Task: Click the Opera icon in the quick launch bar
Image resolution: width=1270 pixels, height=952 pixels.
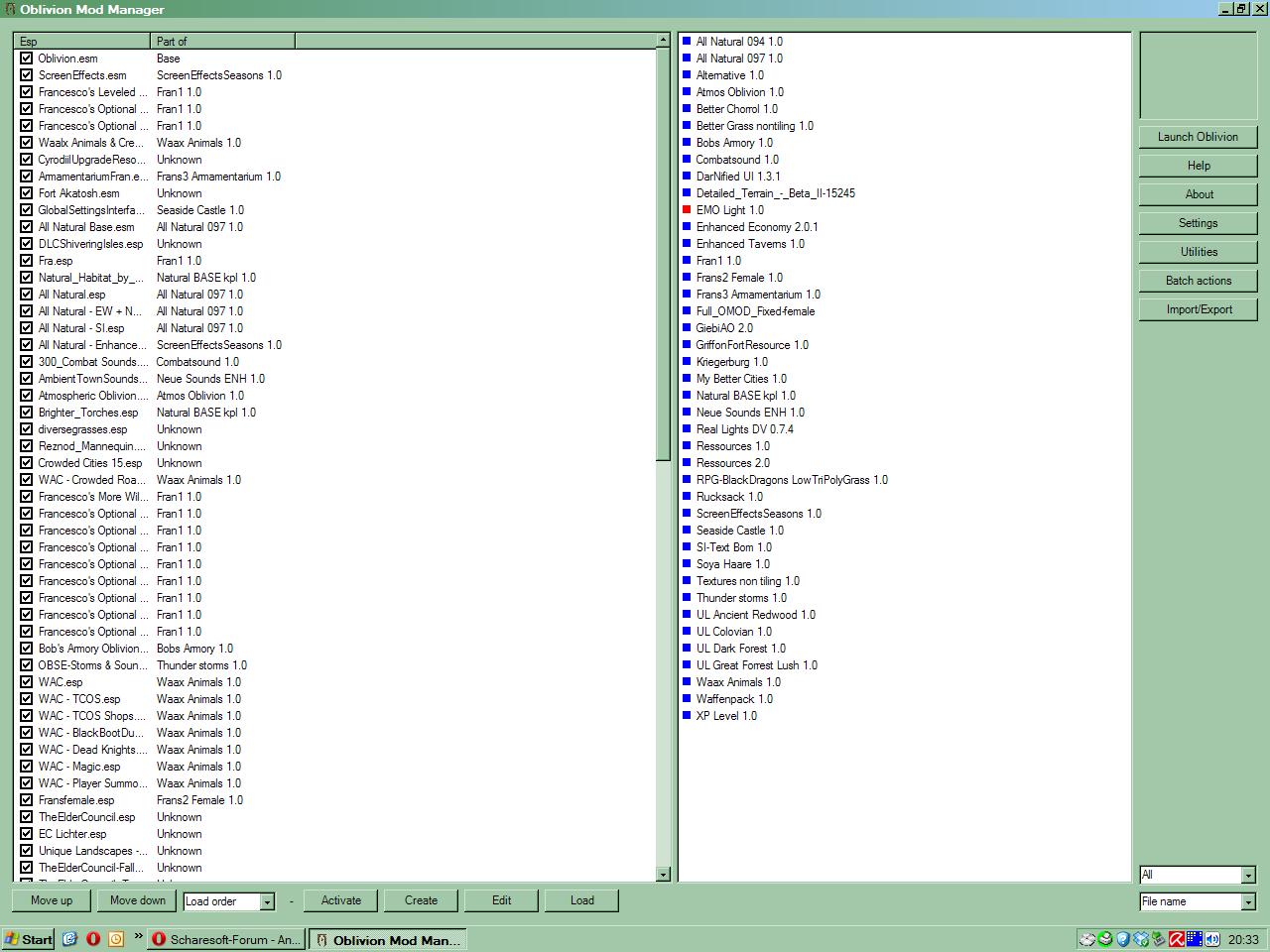Action: [x=93, y=939]
